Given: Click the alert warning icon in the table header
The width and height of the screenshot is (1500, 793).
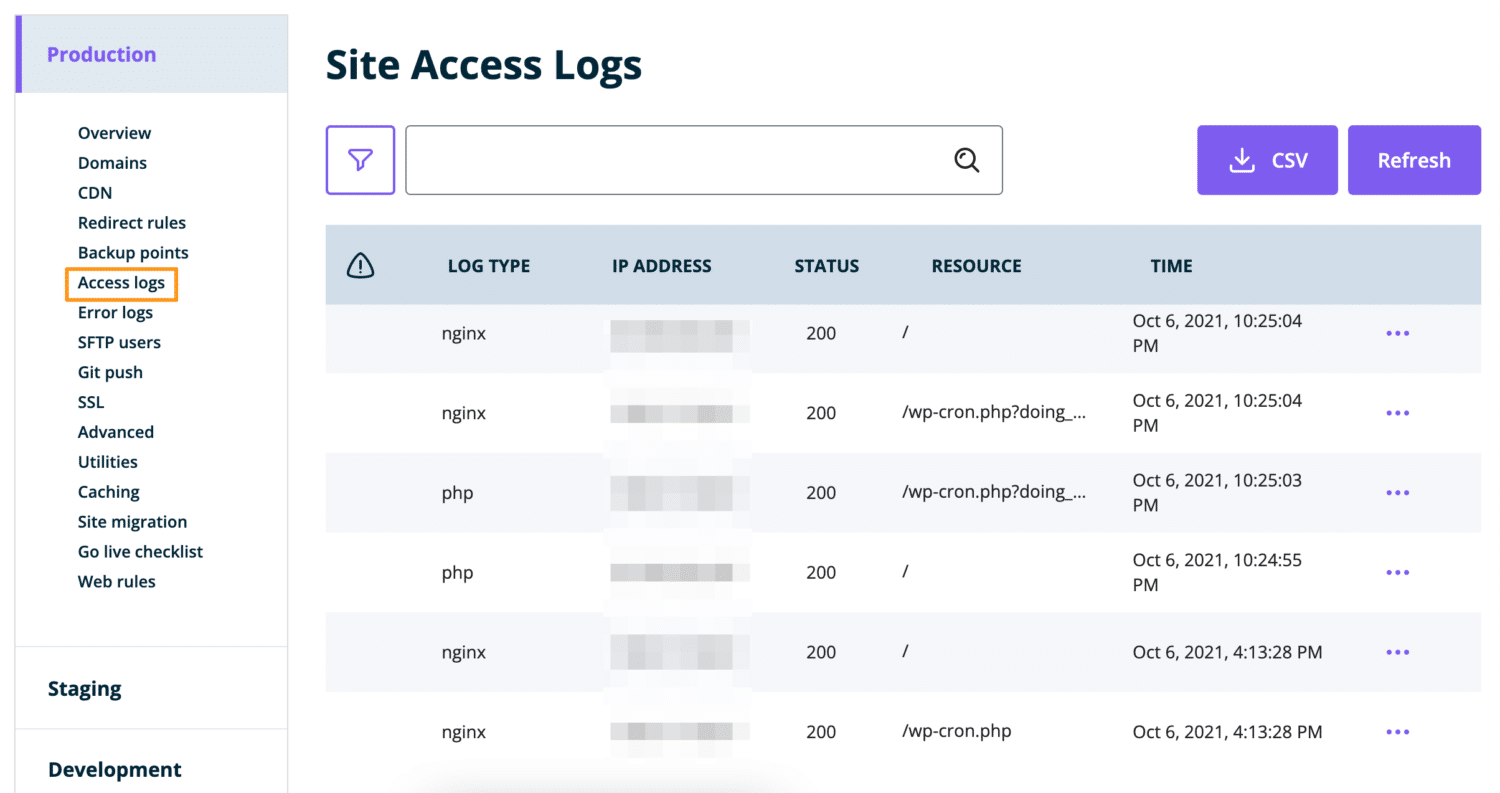Looking at the screenshot, I should click(359, 265).
